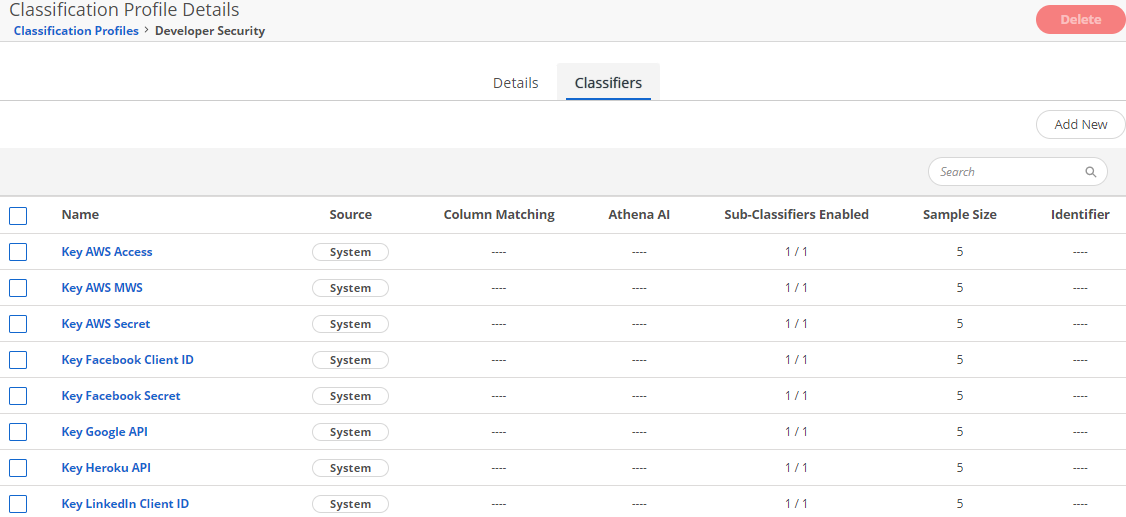Check the Key AWS MWS row checkbox

[18, 288]
